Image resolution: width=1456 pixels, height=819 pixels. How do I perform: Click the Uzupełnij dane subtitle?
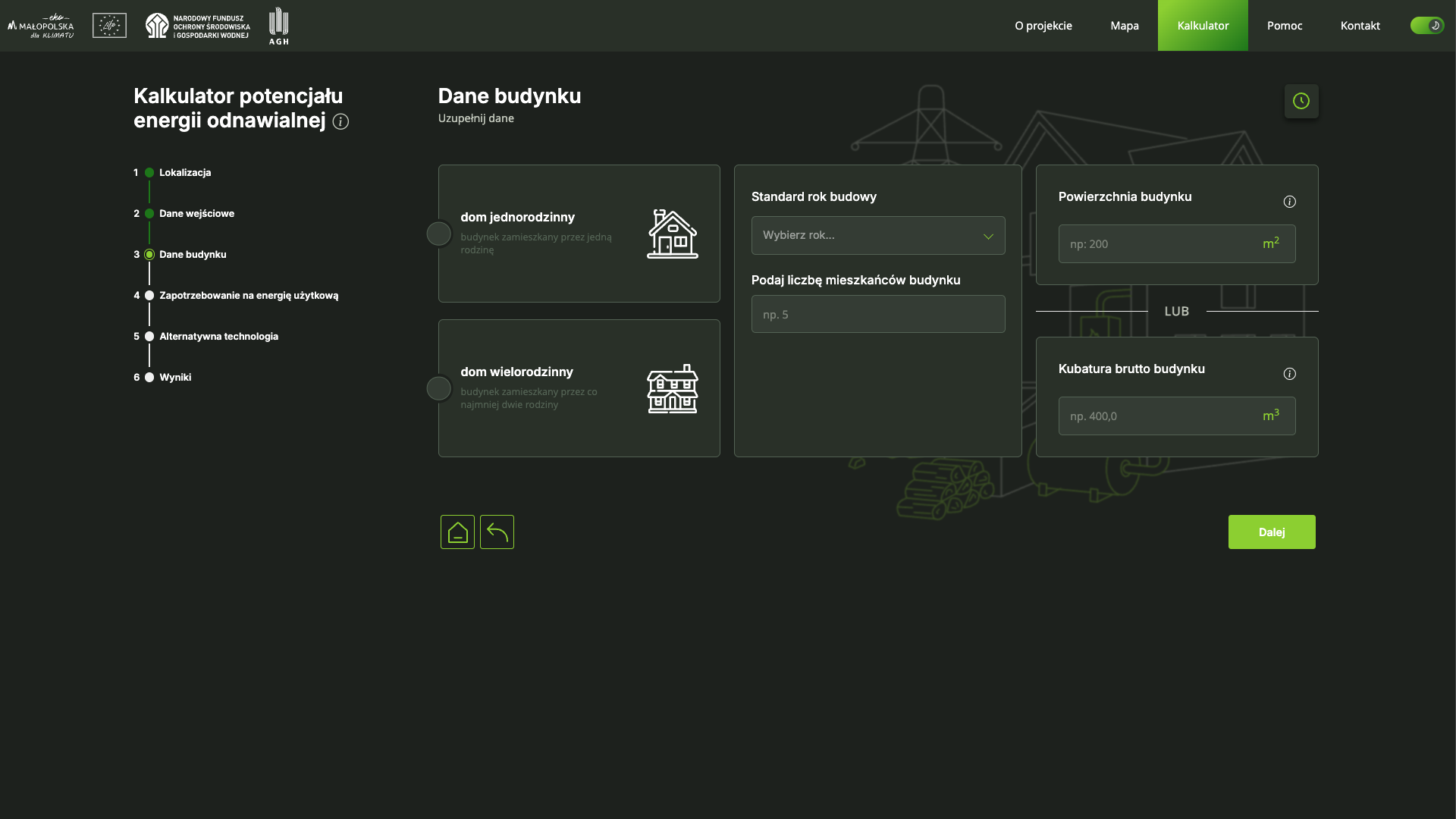[x=476, y=118]
